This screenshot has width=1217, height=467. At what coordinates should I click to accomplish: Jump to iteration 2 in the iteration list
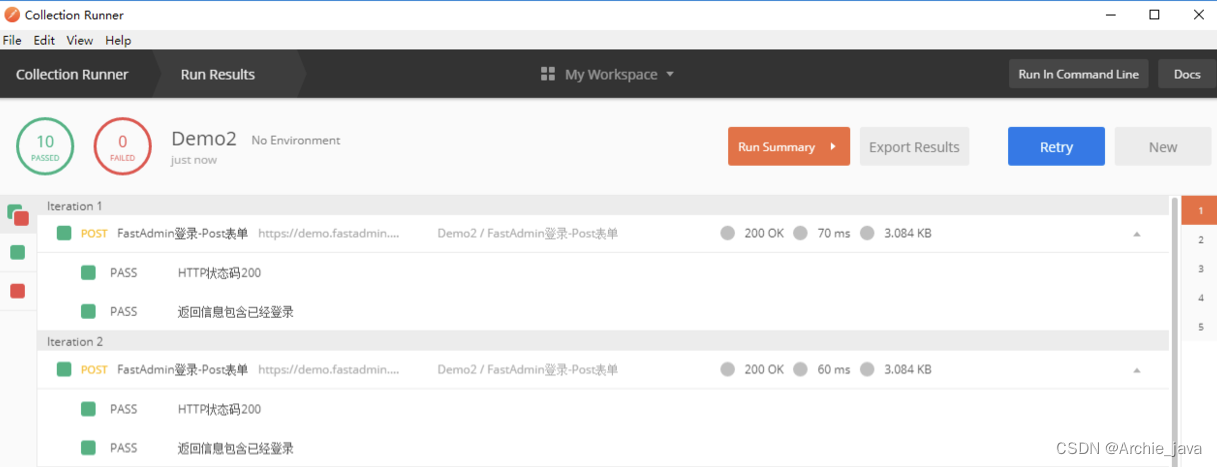1200,240
